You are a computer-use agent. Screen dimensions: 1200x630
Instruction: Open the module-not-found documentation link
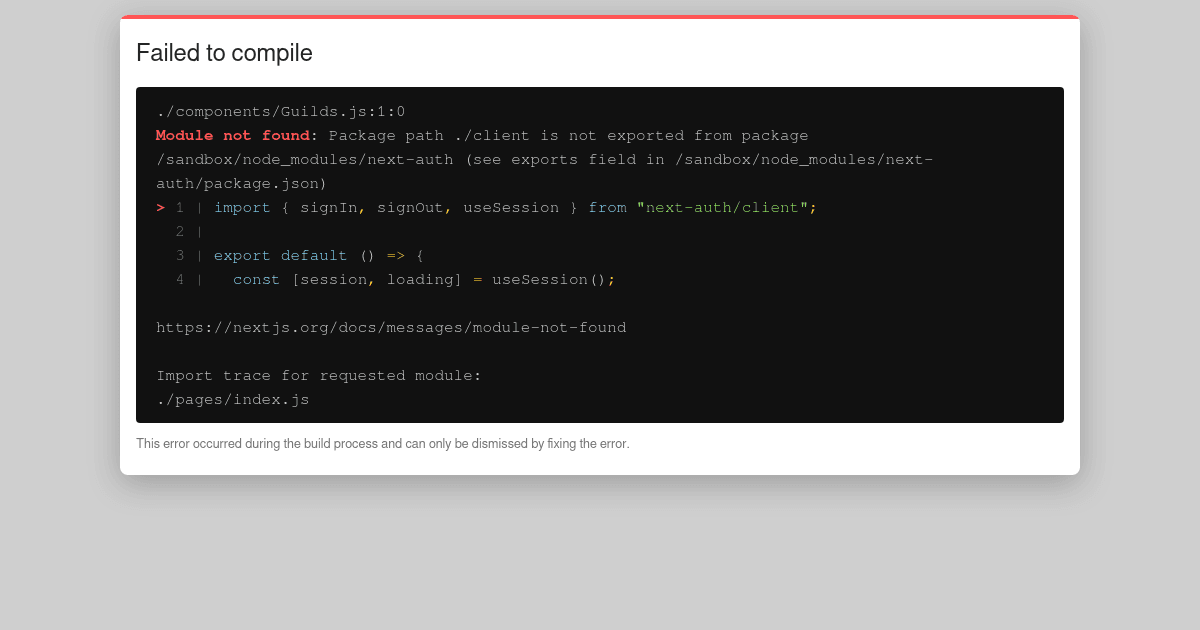[x=391, y=327]
